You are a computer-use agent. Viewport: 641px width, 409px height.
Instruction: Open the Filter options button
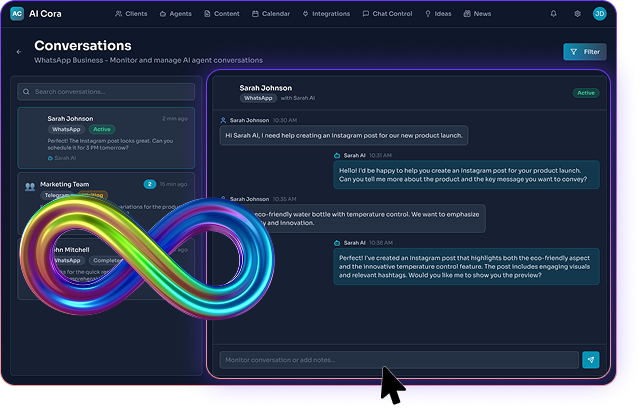584,51
